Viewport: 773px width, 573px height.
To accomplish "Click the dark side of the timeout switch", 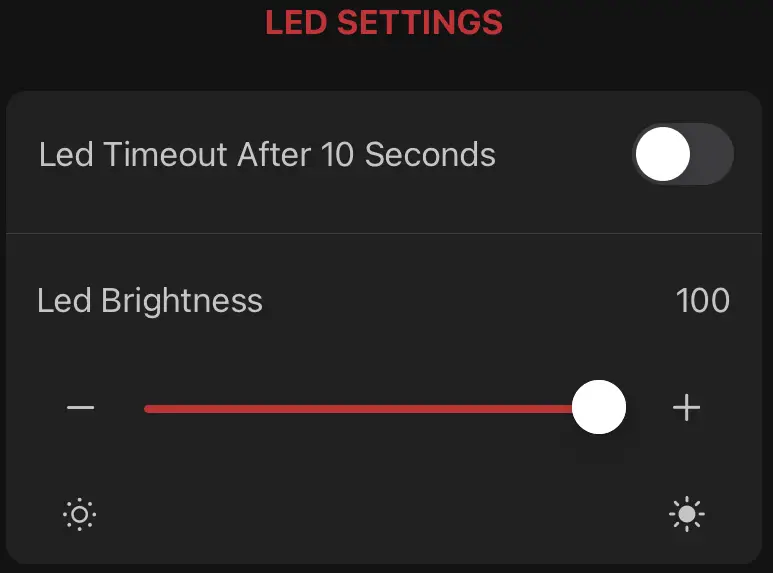I will [713, 155].
